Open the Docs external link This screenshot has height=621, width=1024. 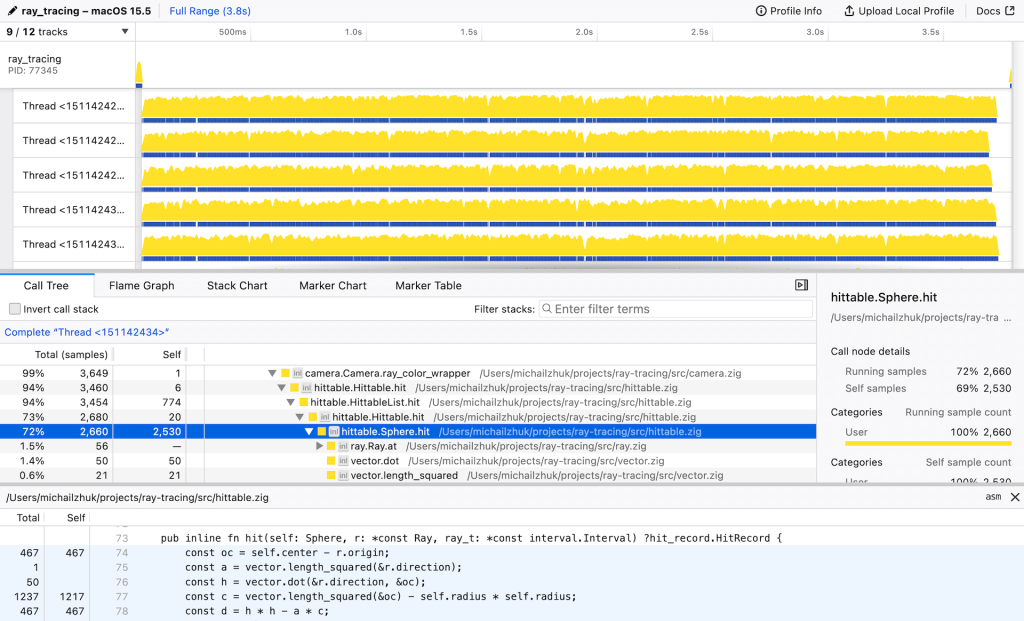(x=994, y=11)
